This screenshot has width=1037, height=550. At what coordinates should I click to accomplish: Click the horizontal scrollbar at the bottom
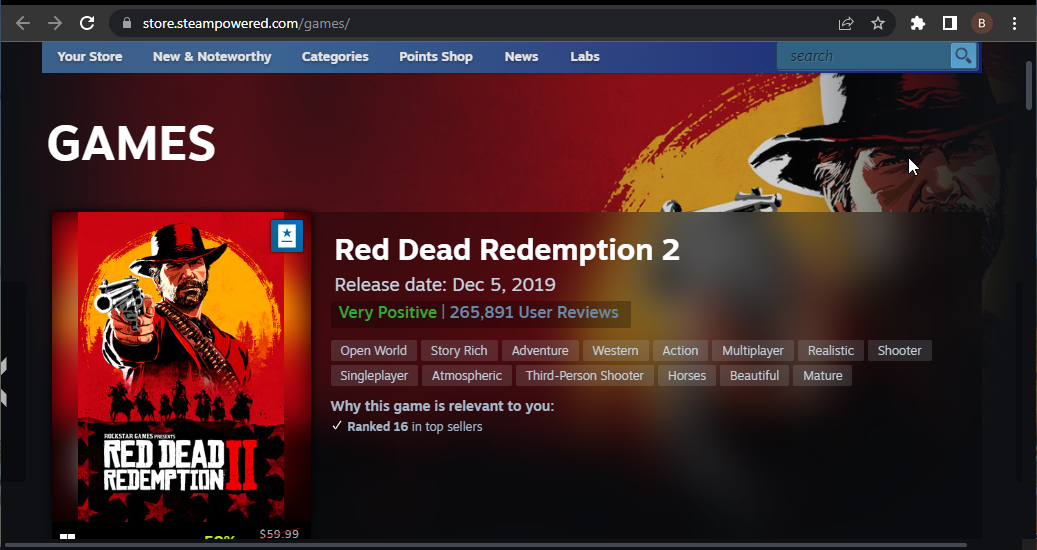click(485, 546)
